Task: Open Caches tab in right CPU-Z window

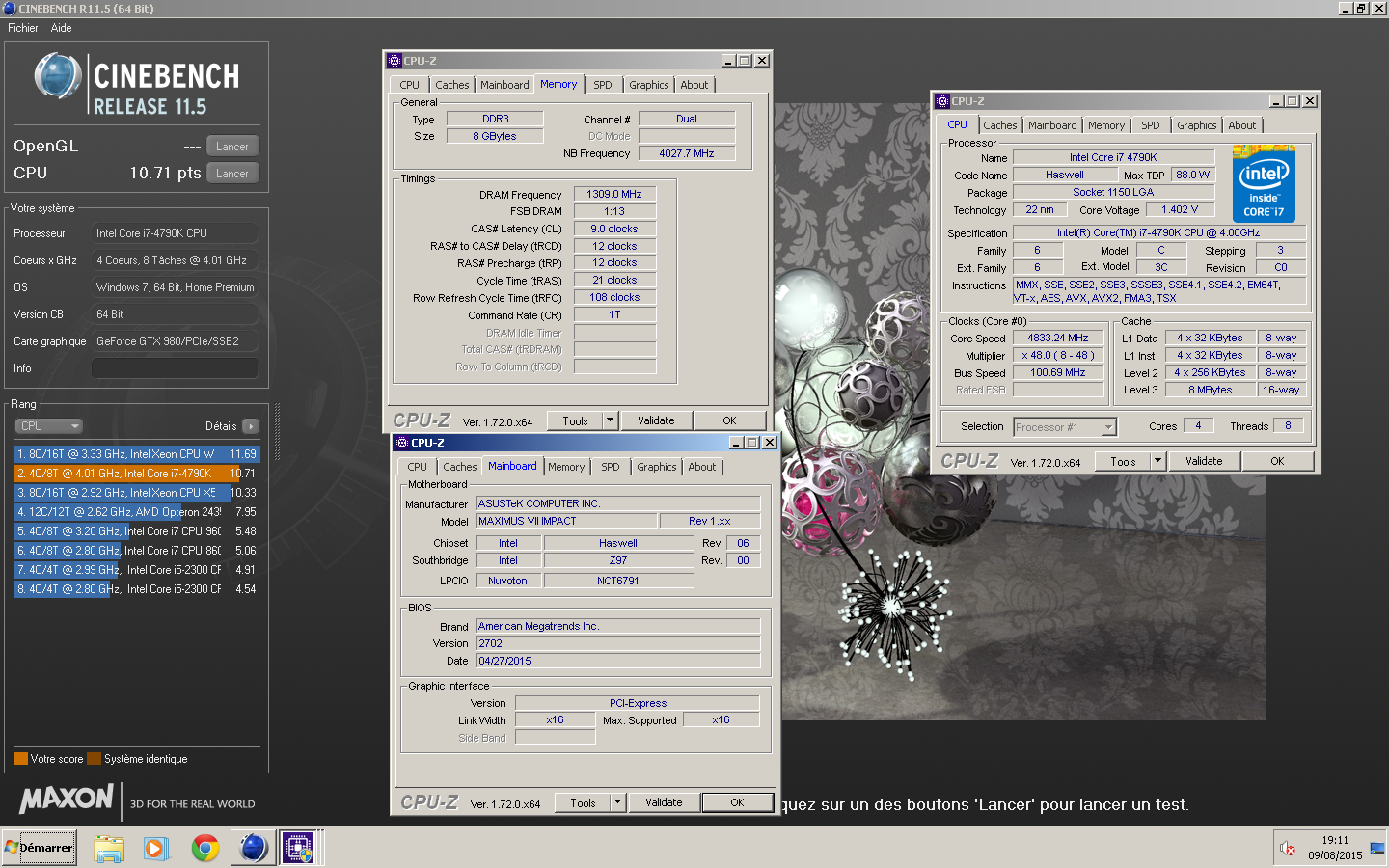Action: [x=1000, y=125]
